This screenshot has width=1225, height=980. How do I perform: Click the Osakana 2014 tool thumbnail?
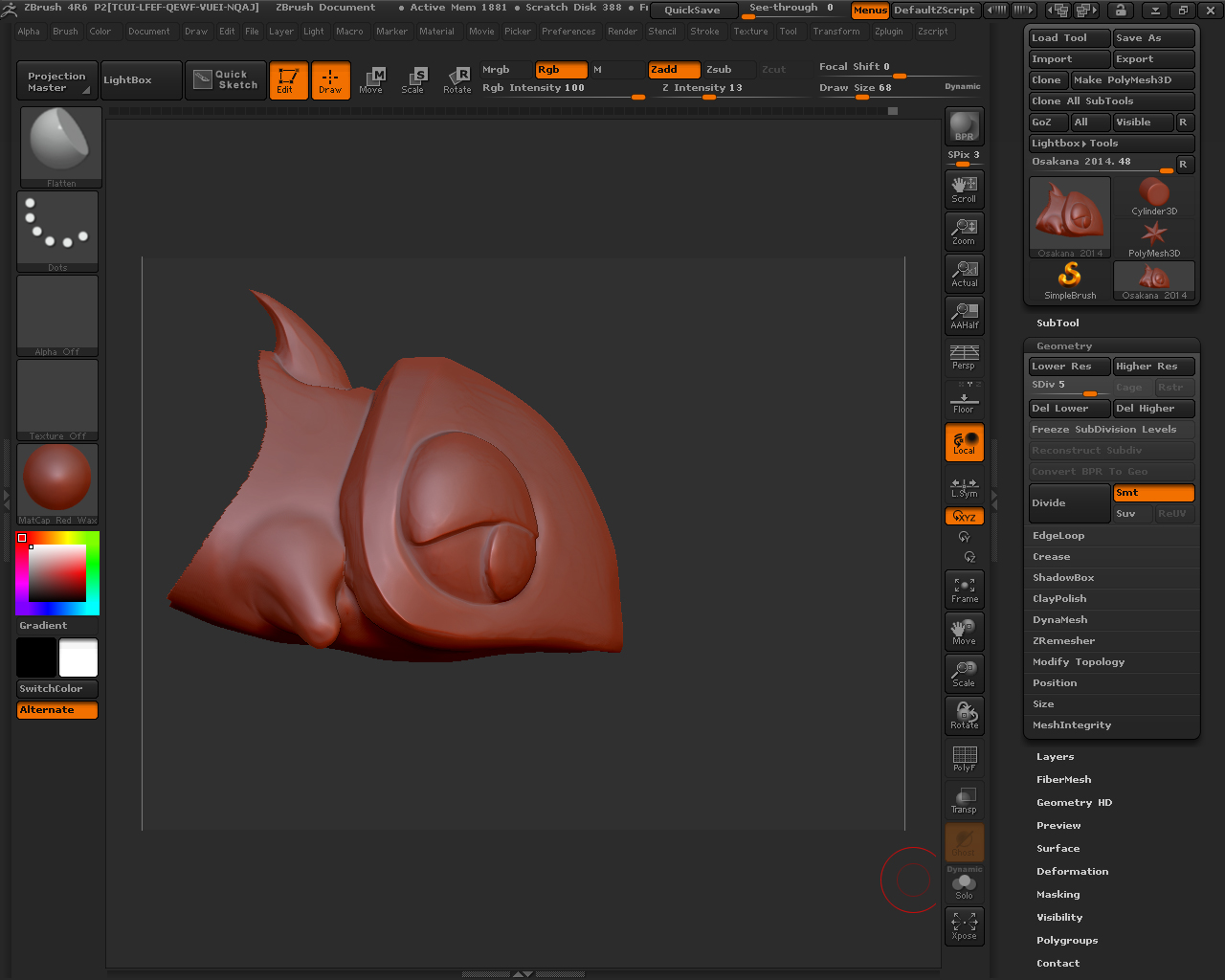pyautogui.click(x=1070, y=218)
